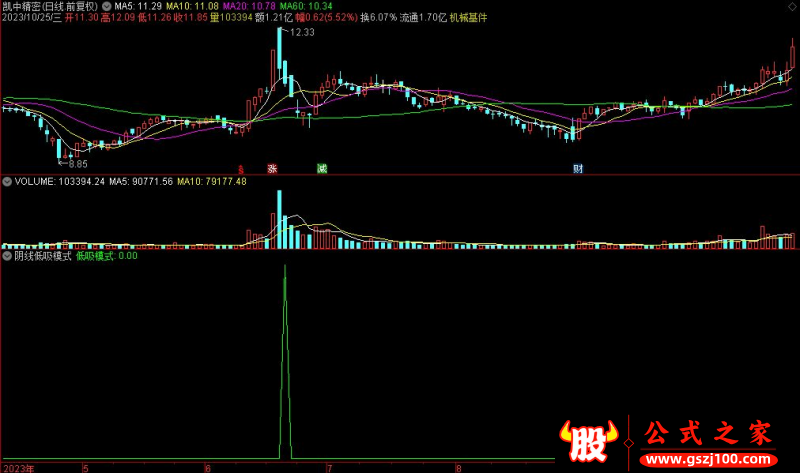800x473 pixels.
Task: Click the open price 开11.30
Action: (x=81, y=18)
